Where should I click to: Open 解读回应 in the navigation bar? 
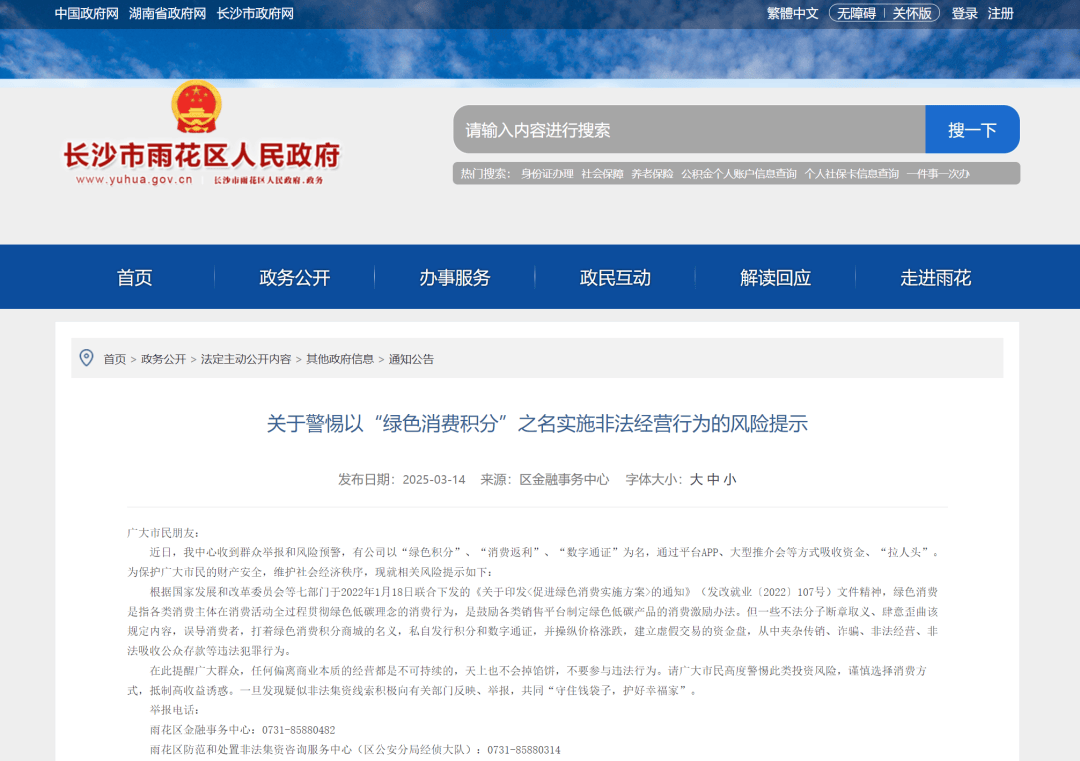[x=775, y=278]
